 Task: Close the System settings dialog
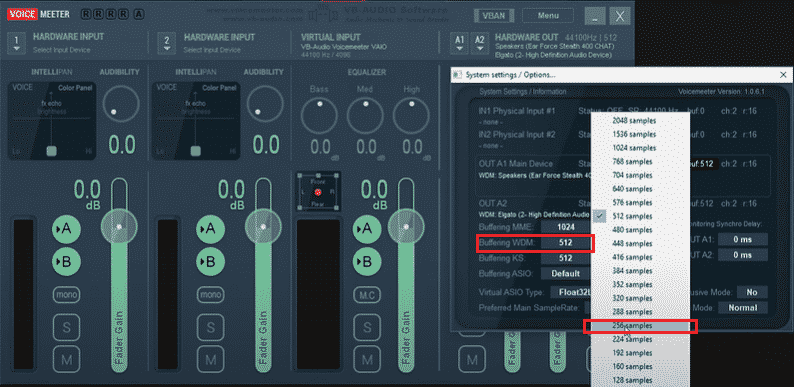pos(783,74)
